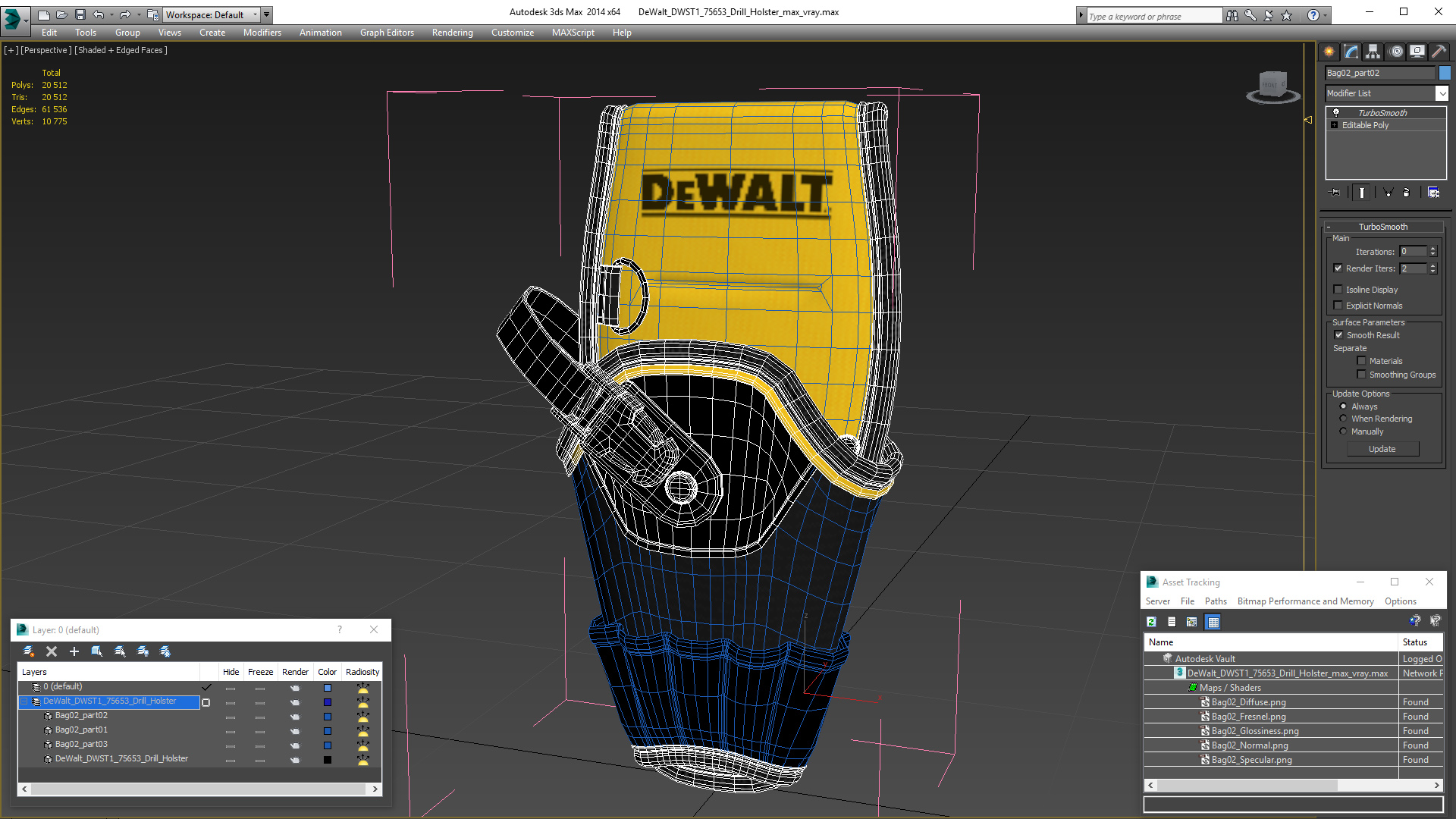Collapse DeWalt_DWST1_75653_Drill_Holster layer tree
The image size is (1456, 819).
(x=24, y=701)
